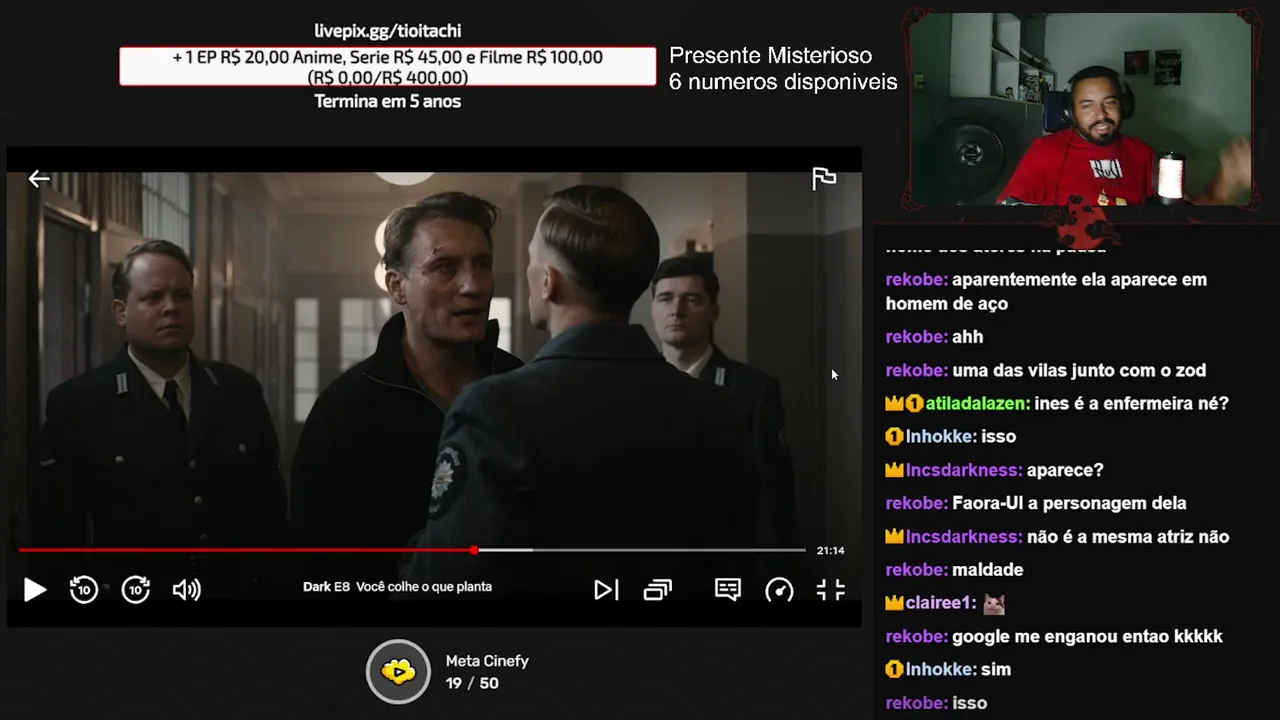Click the cat emote in clairee1's message

click(994, 603)
